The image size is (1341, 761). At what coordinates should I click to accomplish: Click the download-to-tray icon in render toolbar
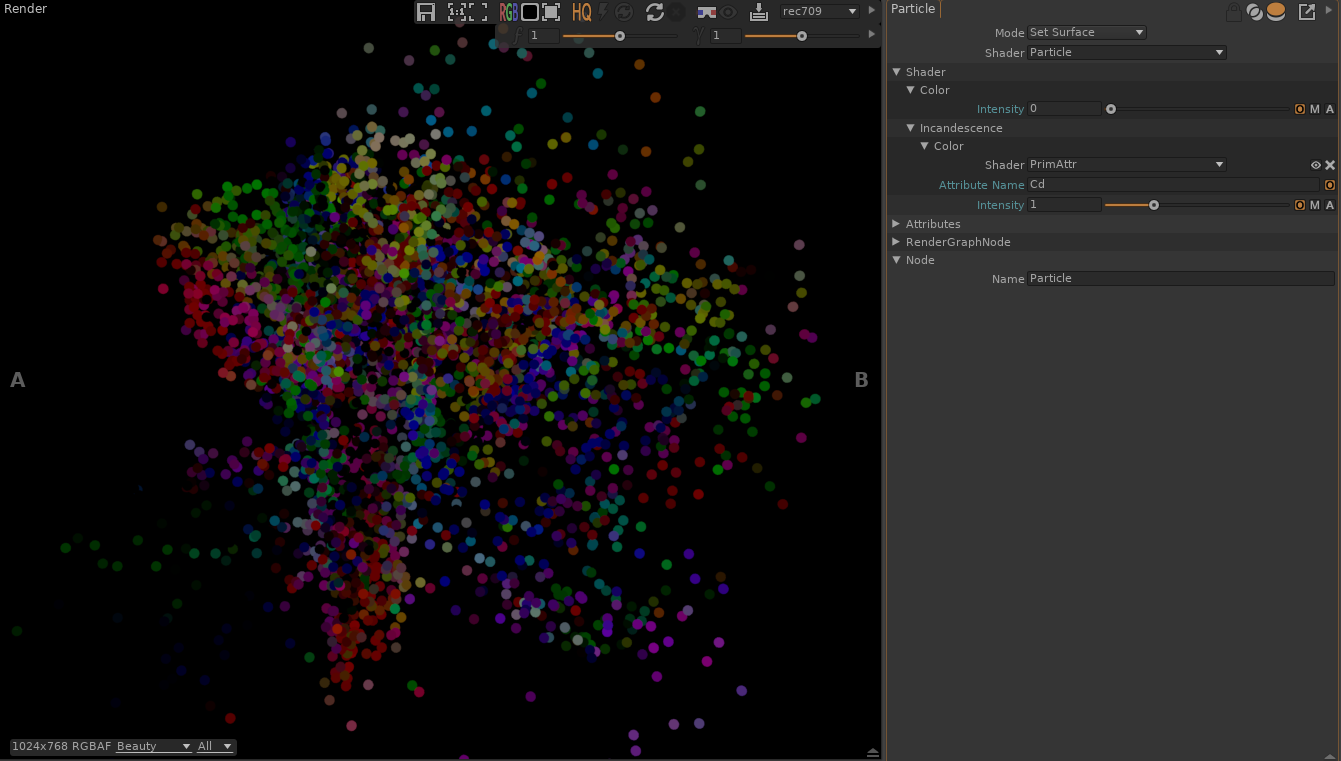tap(759, 12)
